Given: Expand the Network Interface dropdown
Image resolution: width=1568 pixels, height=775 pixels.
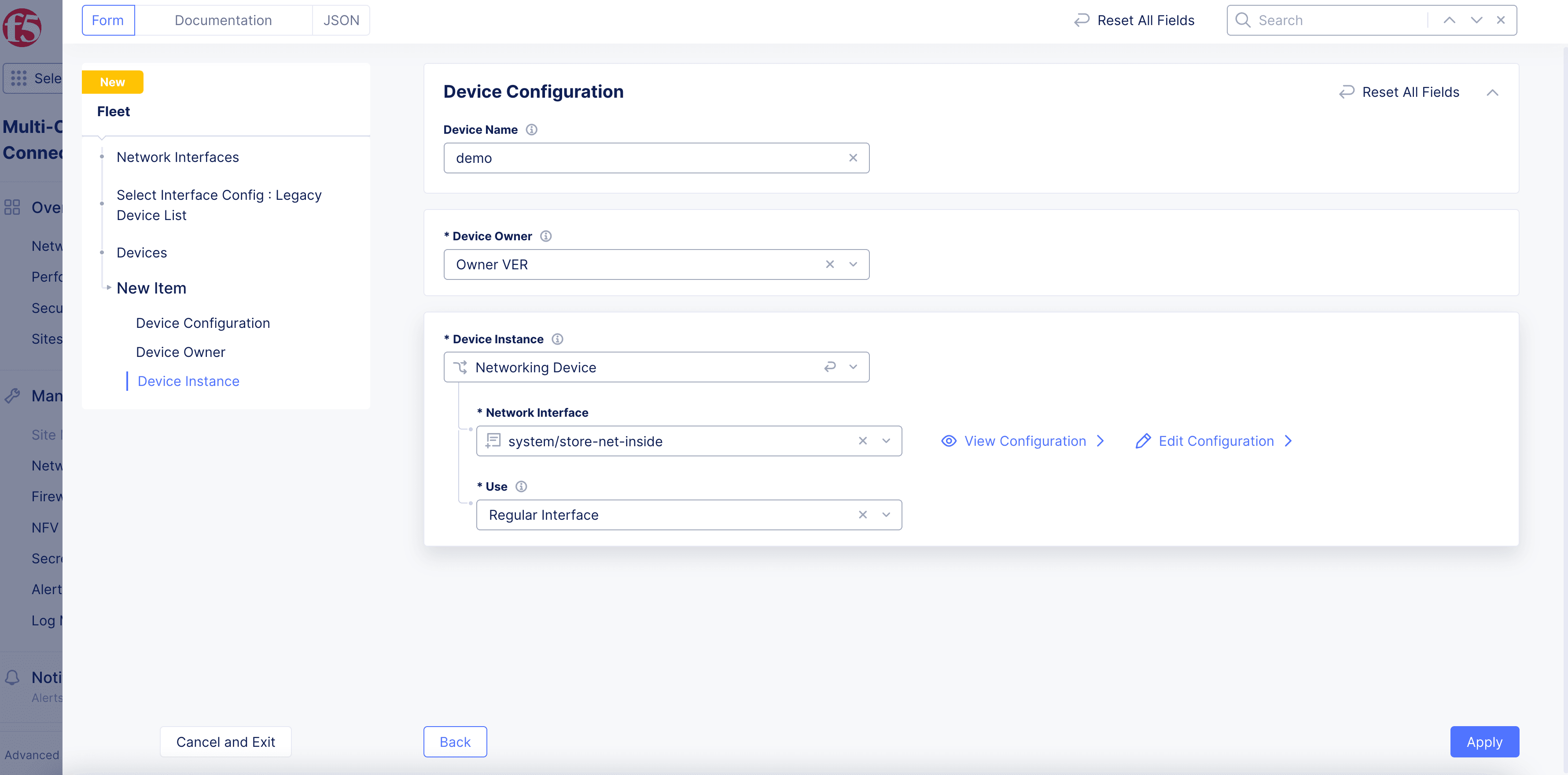Looking at the screenshot, I should point(886,441).
